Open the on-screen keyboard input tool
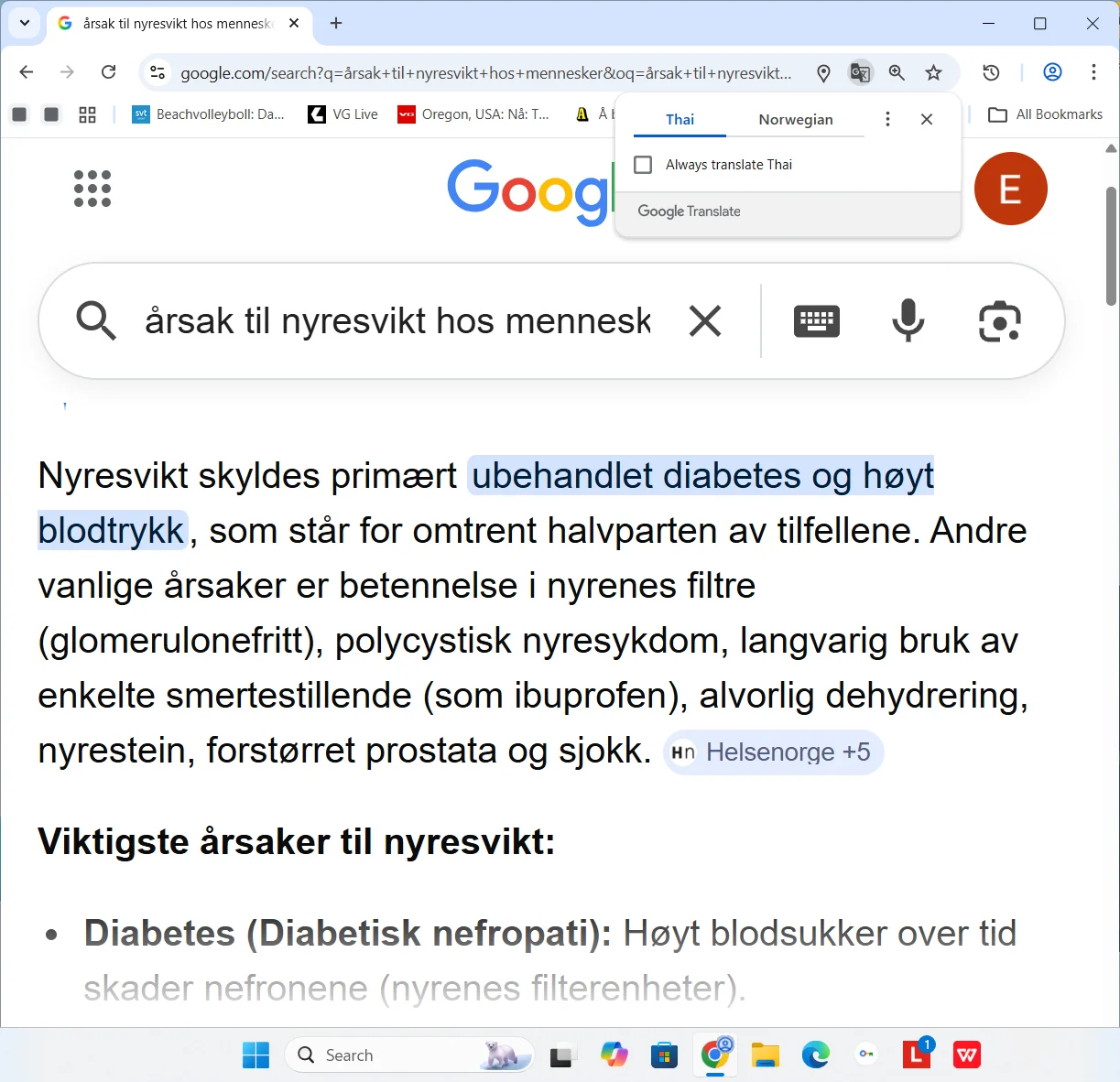The image size is (1120, 1082). tap(816, 321)
